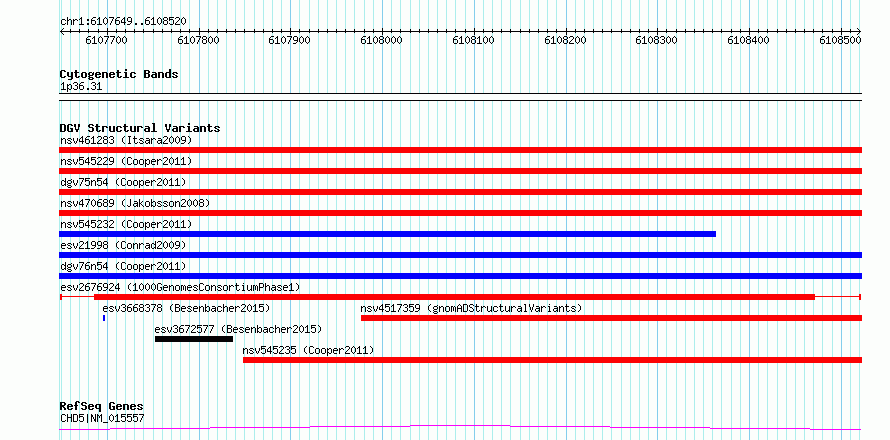890x440 pixels.
Task: Click the dgv75n54 (Cooper2011) red bar
Action: coord(460,192)
